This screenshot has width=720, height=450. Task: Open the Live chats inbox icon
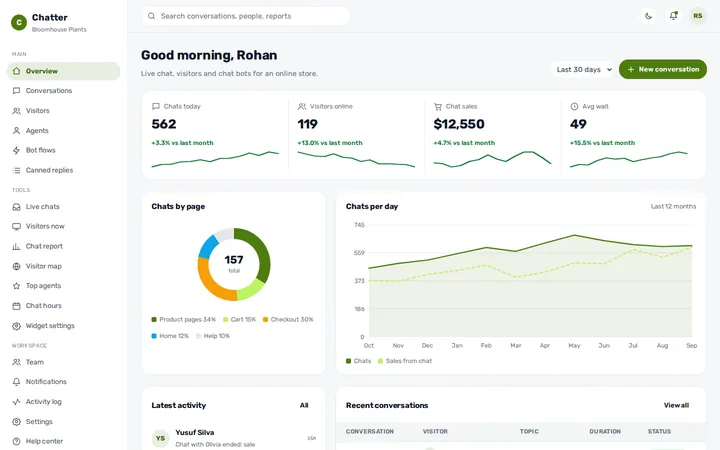[17, 207]
